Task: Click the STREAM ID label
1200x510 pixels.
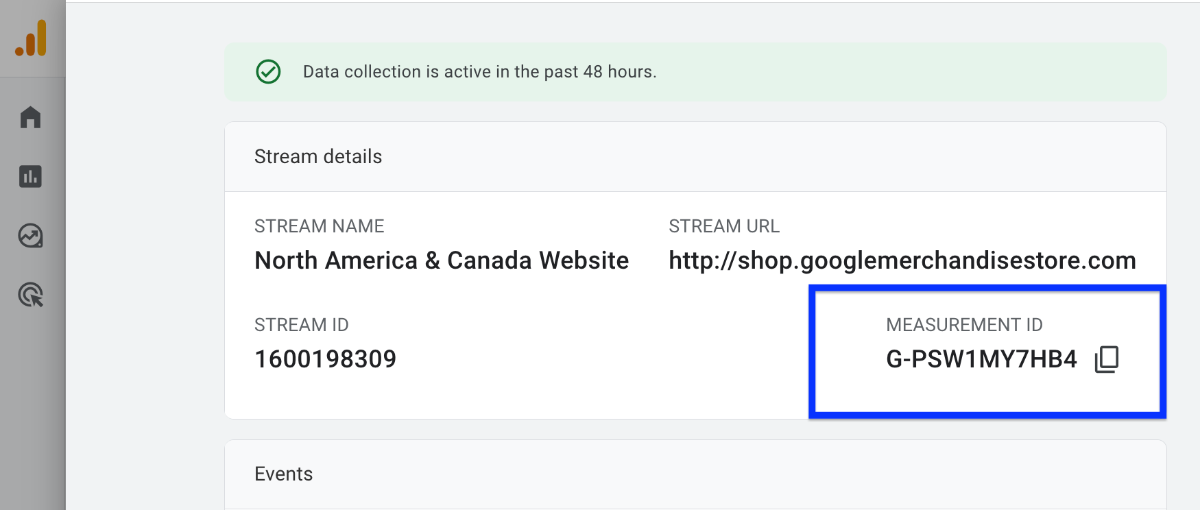Action: [x=301, y=325]
